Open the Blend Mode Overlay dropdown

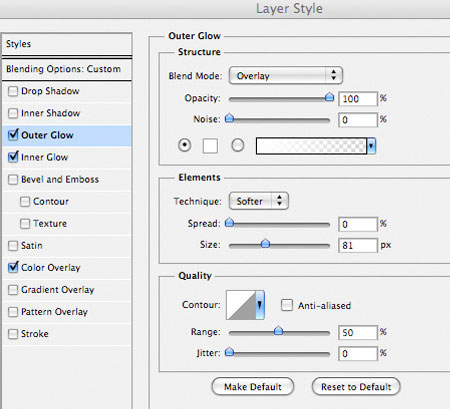pos(286,76)
